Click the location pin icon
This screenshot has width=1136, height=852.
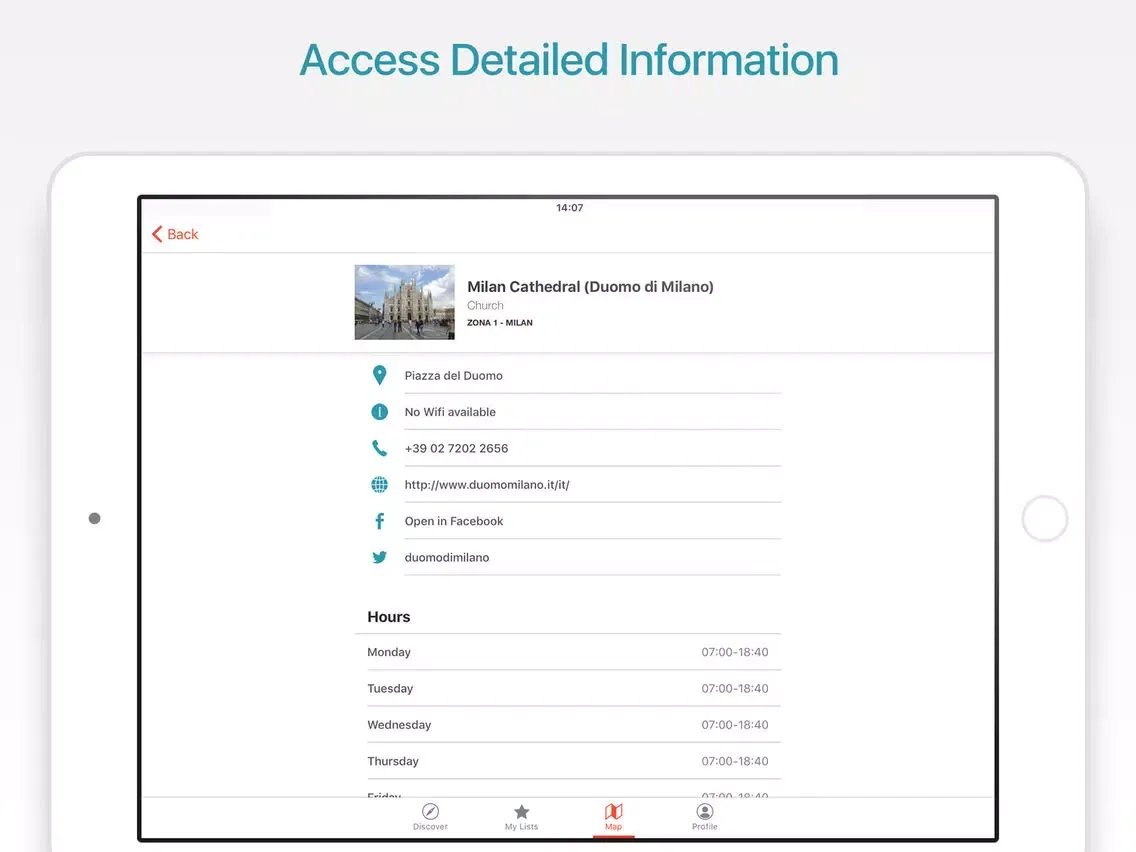(x=379, y=375)
